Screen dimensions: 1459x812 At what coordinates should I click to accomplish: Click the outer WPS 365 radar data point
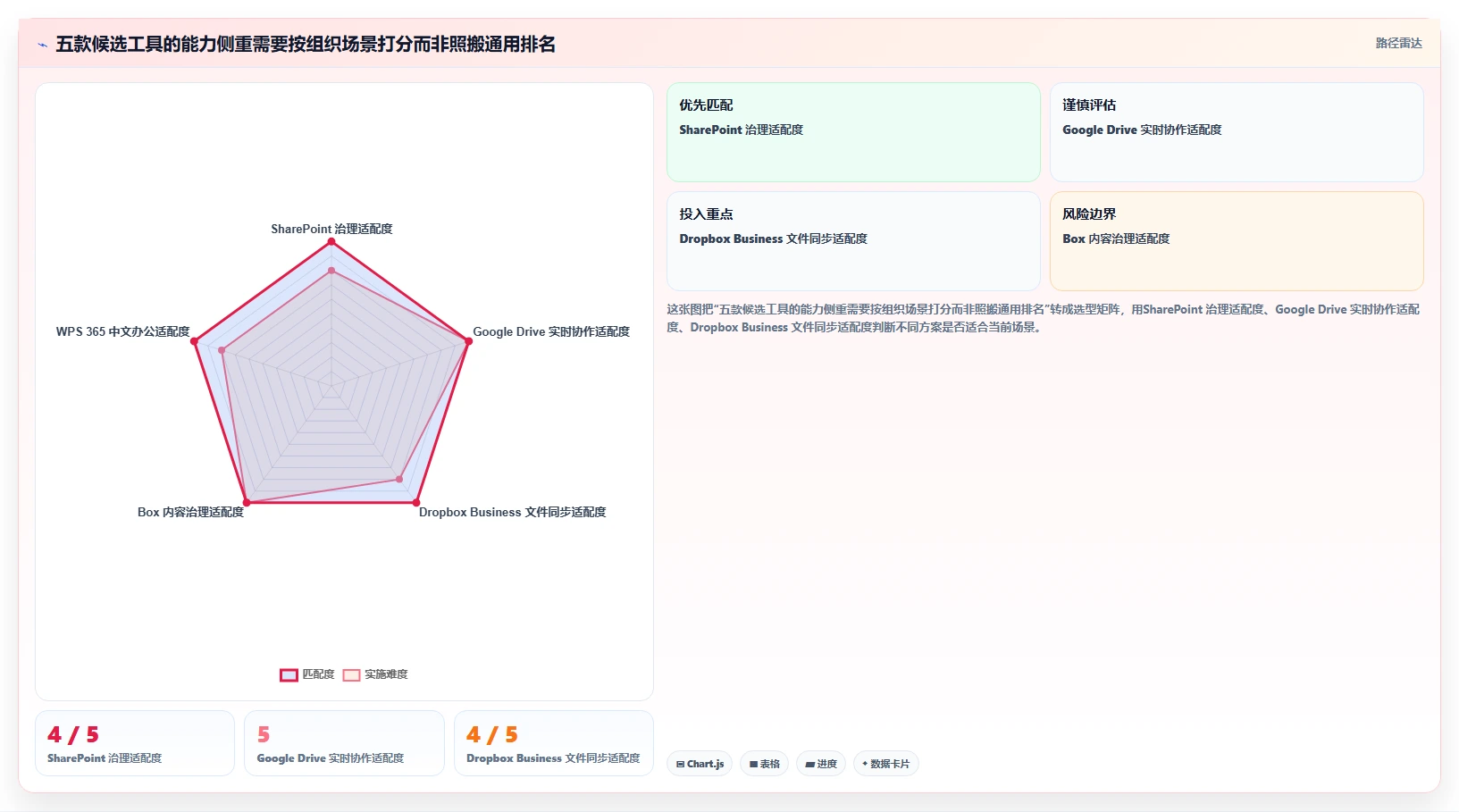click(194, 341)
